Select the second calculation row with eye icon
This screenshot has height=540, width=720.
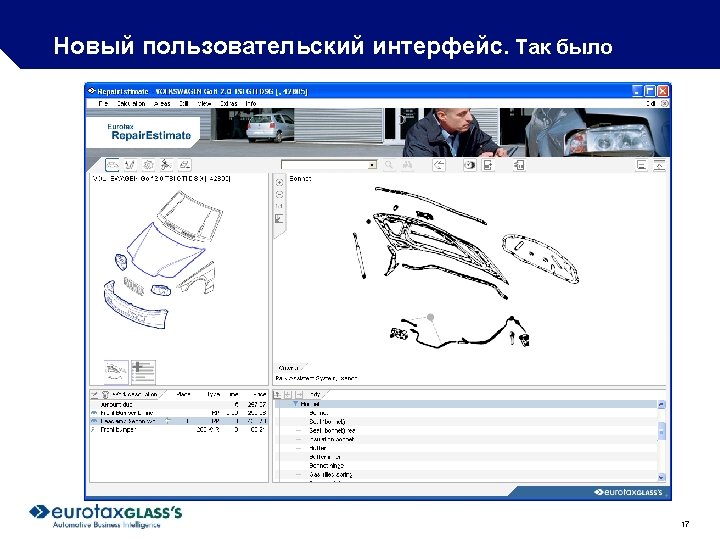(x=179, y=413)
